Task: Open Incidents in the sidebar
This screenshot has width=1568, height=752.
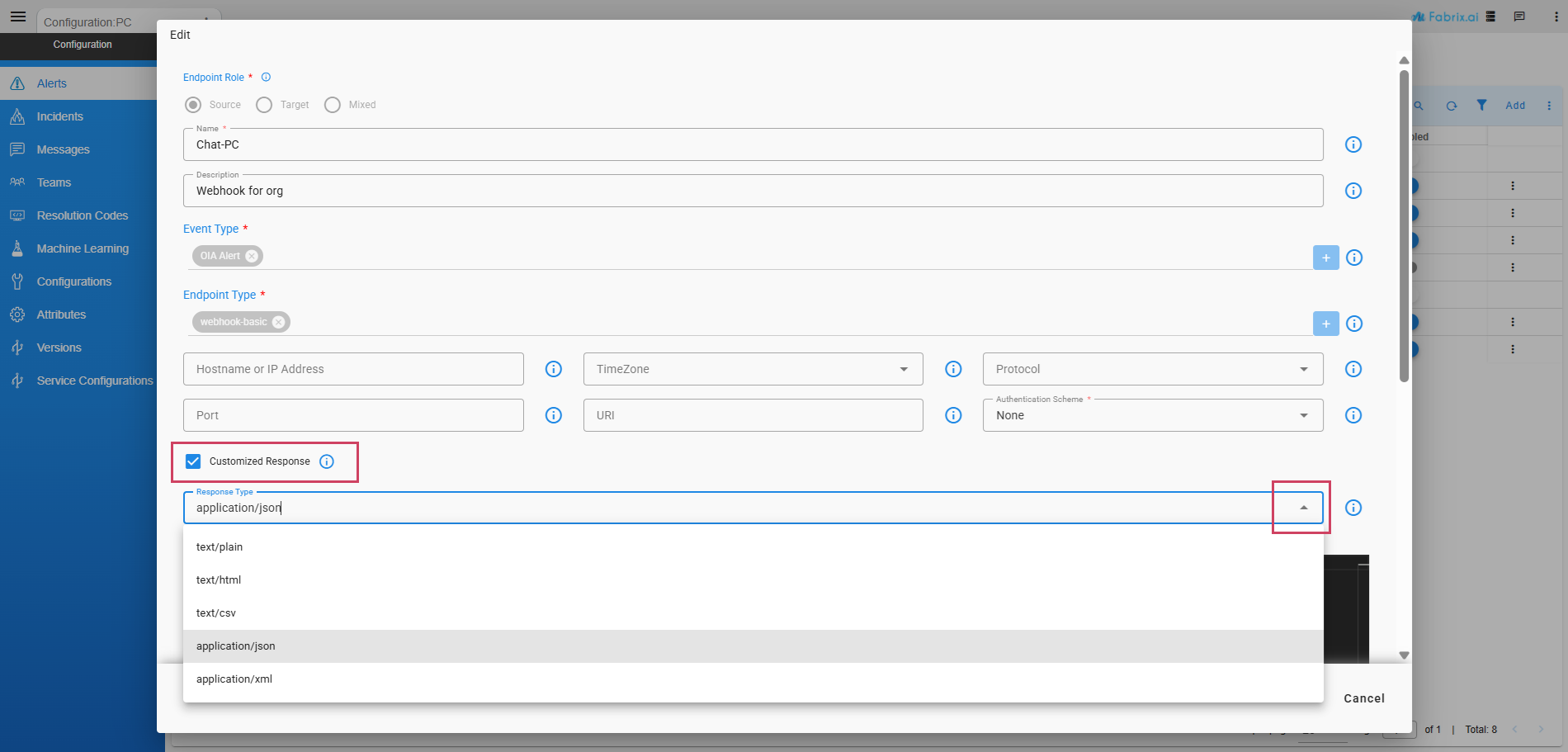Action: 78,116
